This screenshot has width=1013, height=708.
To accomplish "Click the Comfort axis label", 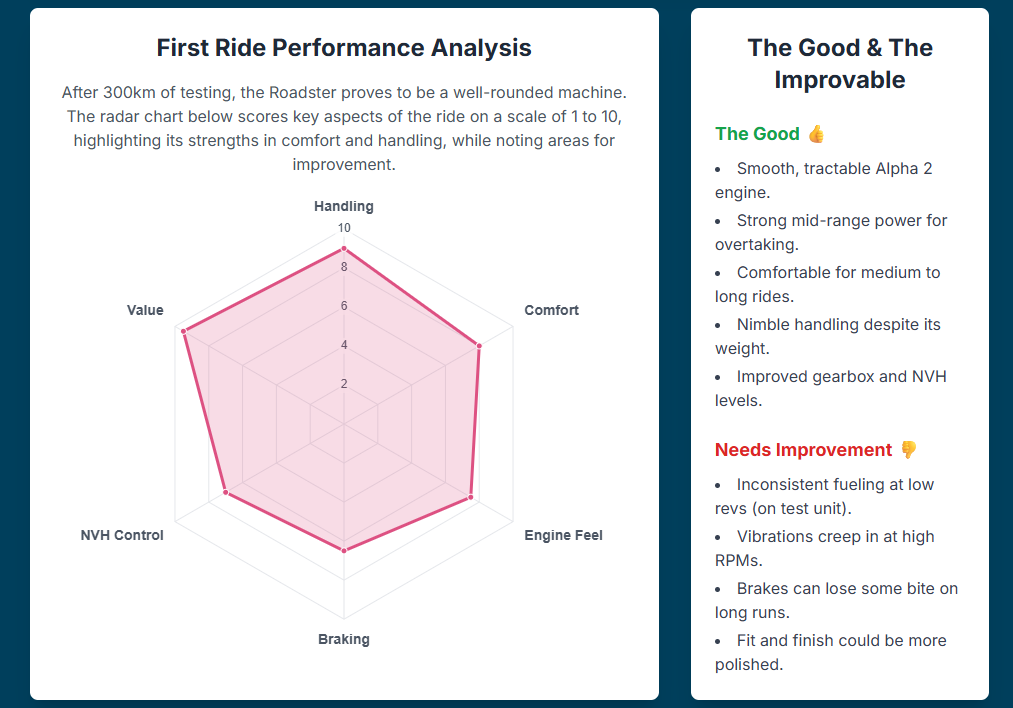I will [551, 310].
